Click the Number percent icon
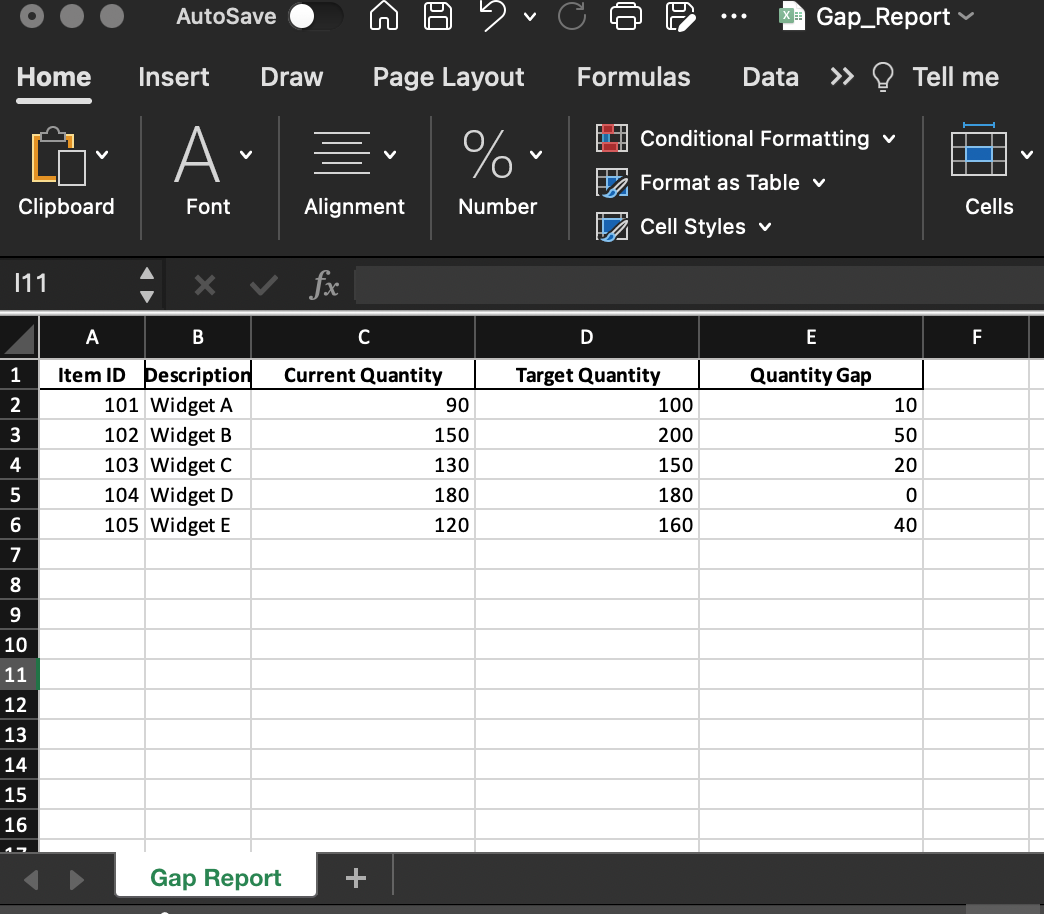This screenshot has width=1044, height=914. 487,157
